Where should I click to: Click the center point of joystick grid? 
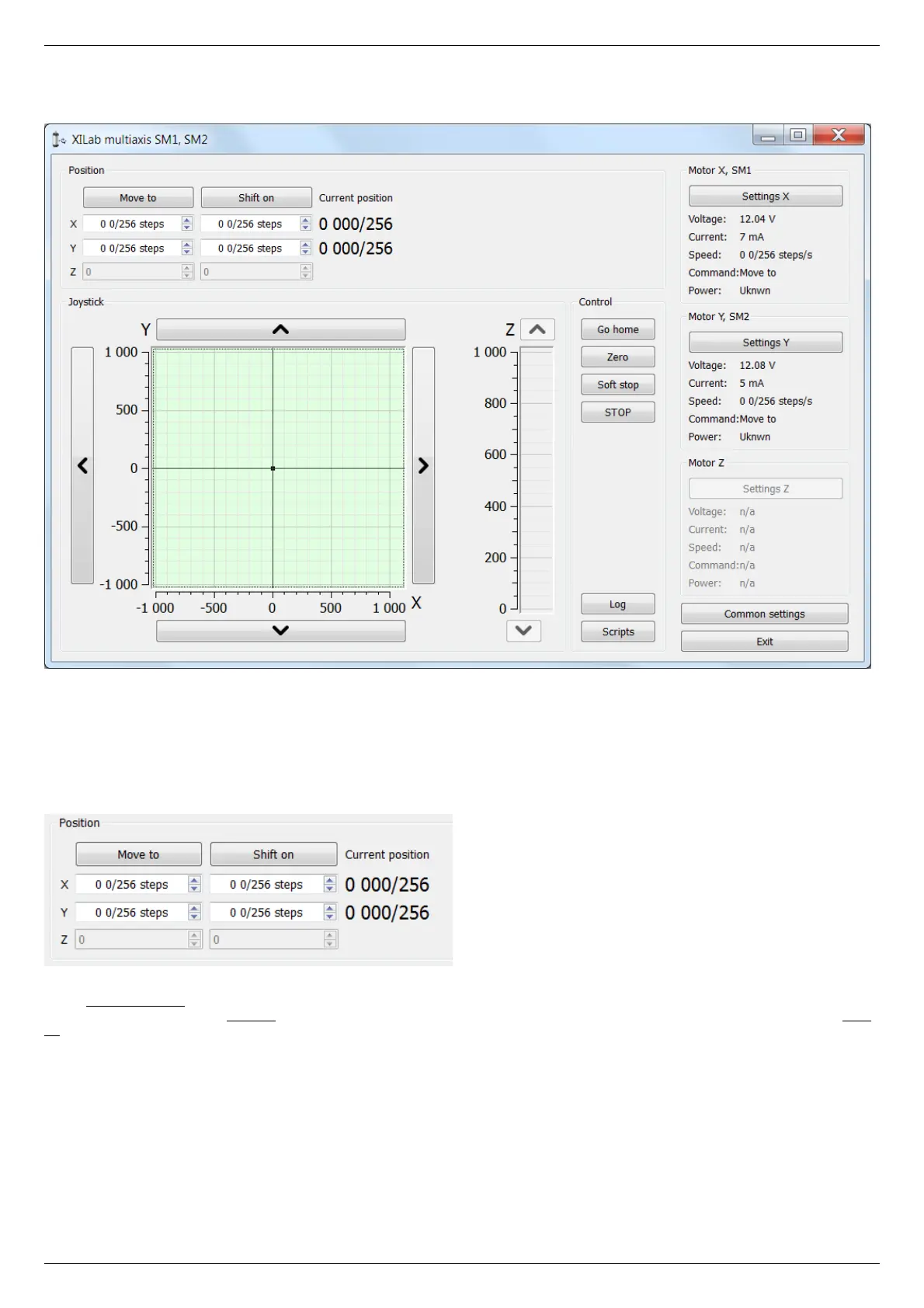[273, 468]
